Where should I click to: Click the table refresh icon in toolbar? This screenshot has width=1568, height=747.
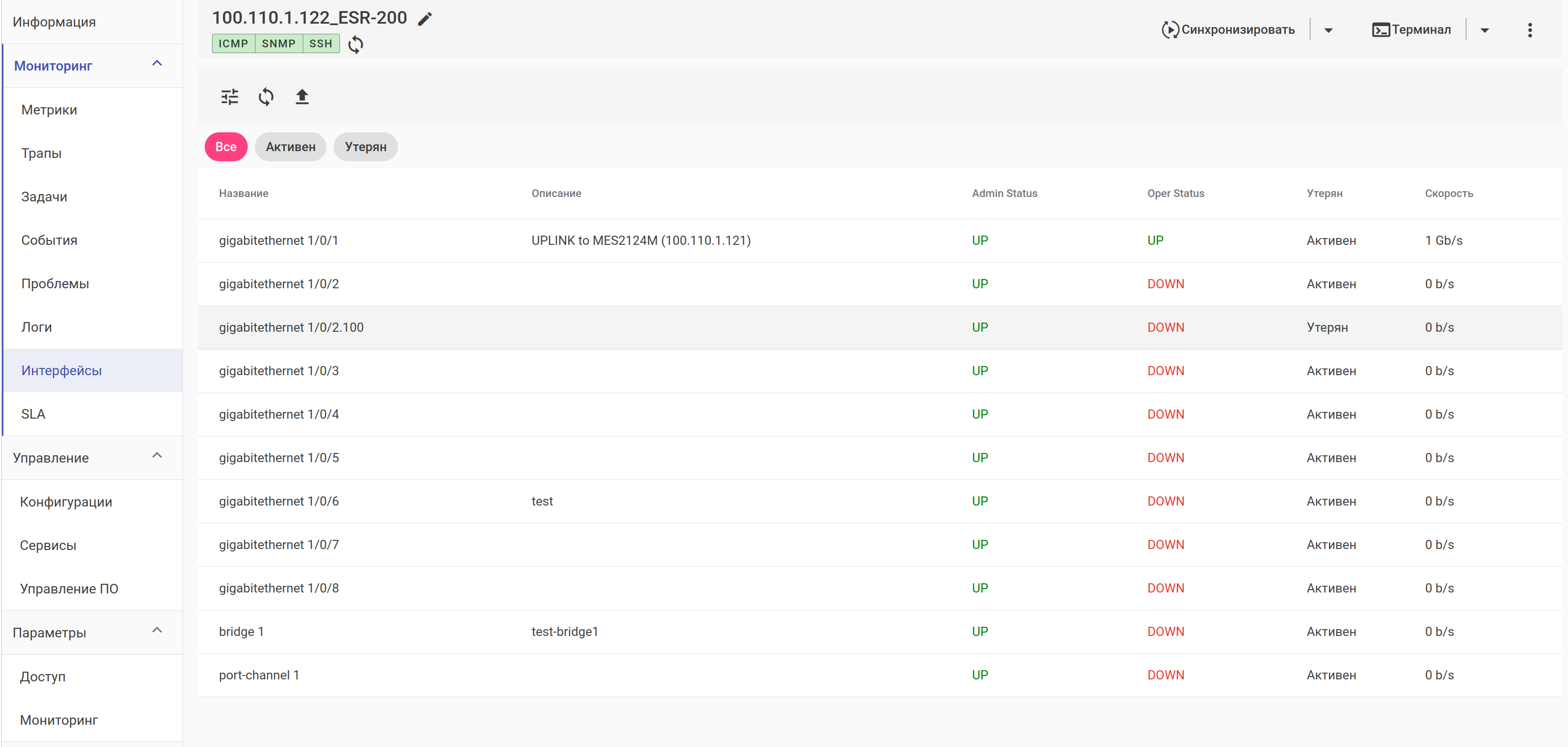(266, 97)
